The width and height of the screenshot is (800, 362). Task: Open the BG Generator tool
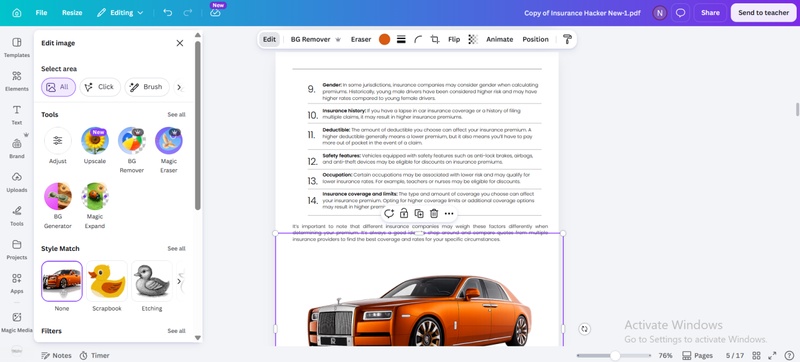[x=58, y=206]
